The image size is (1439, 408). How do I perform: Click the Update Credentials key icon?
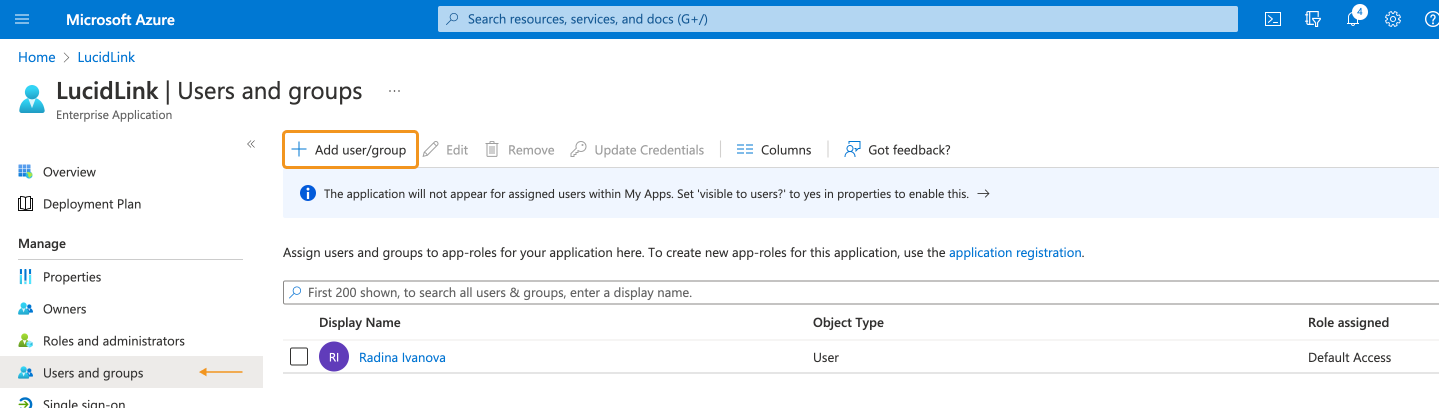pos(578,150)
